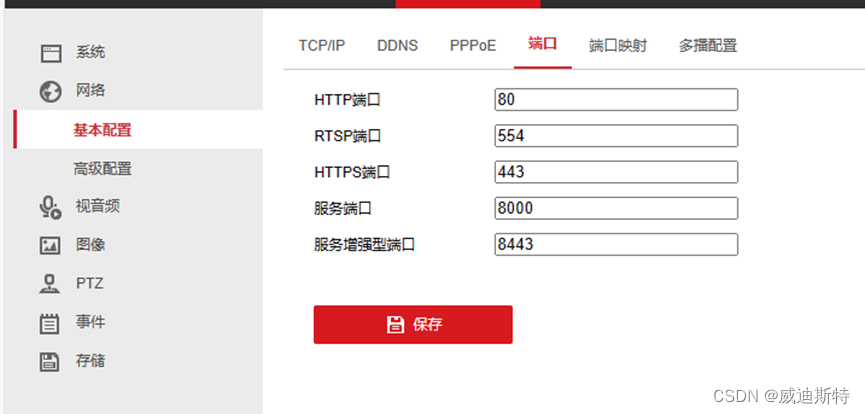Select the 端口 tab
This screenshot has width=865, height=414.
(543, 44)
